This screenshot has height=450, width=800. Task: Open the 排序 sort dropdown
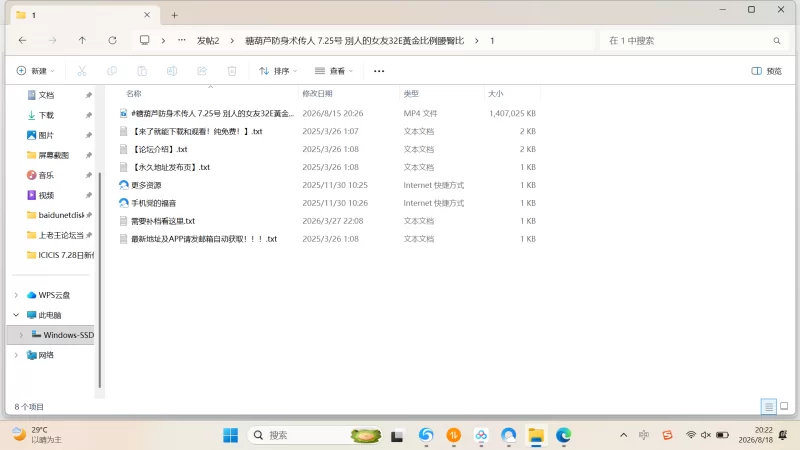[278, 71]
